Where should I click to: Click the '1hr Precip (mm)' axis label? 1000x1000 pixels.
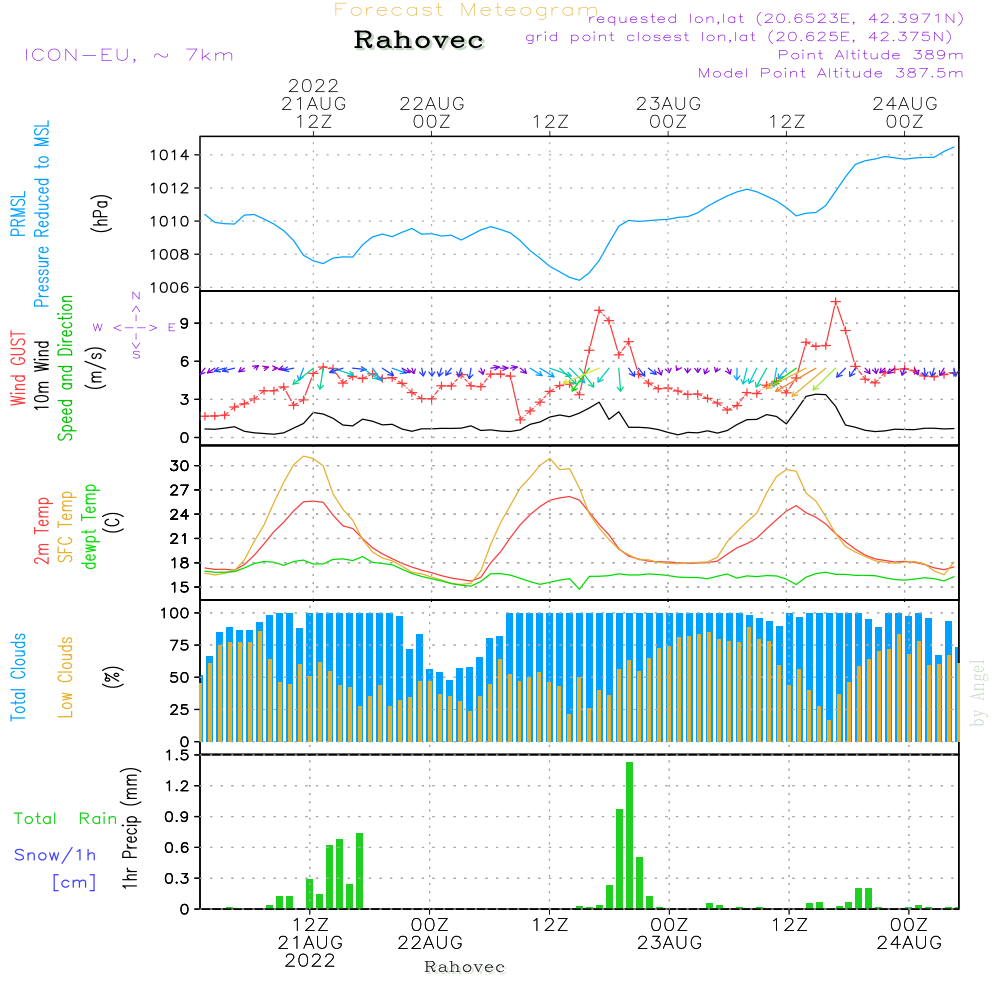pyautogui.click(x=130, y=828)
